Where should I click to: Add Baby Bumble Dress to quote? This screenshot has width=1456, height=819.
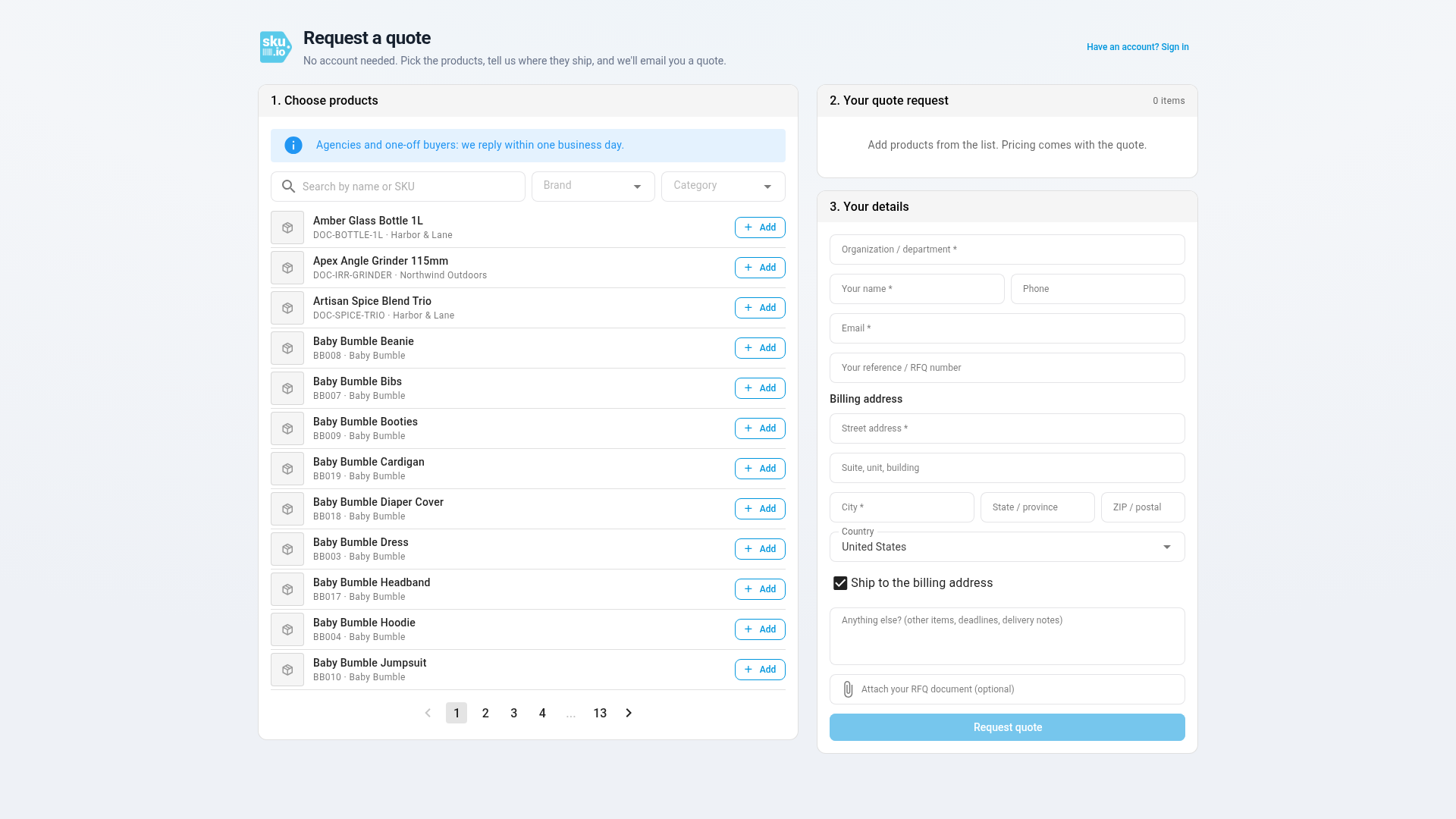(760, 549)
